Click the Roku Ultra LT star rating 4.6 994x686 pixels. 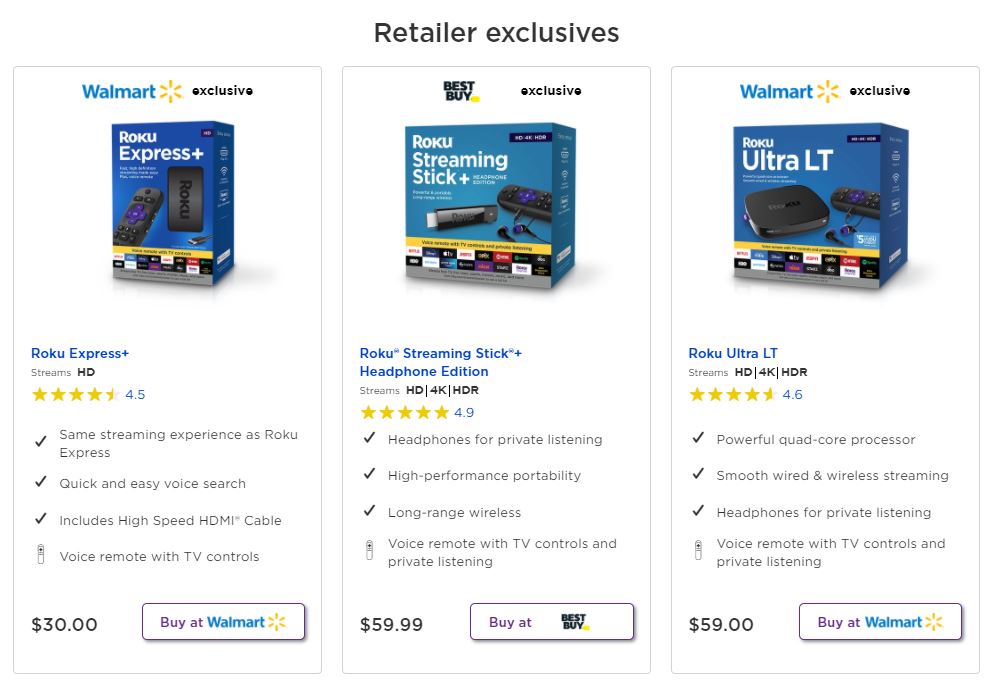click(x=746, y=395)
